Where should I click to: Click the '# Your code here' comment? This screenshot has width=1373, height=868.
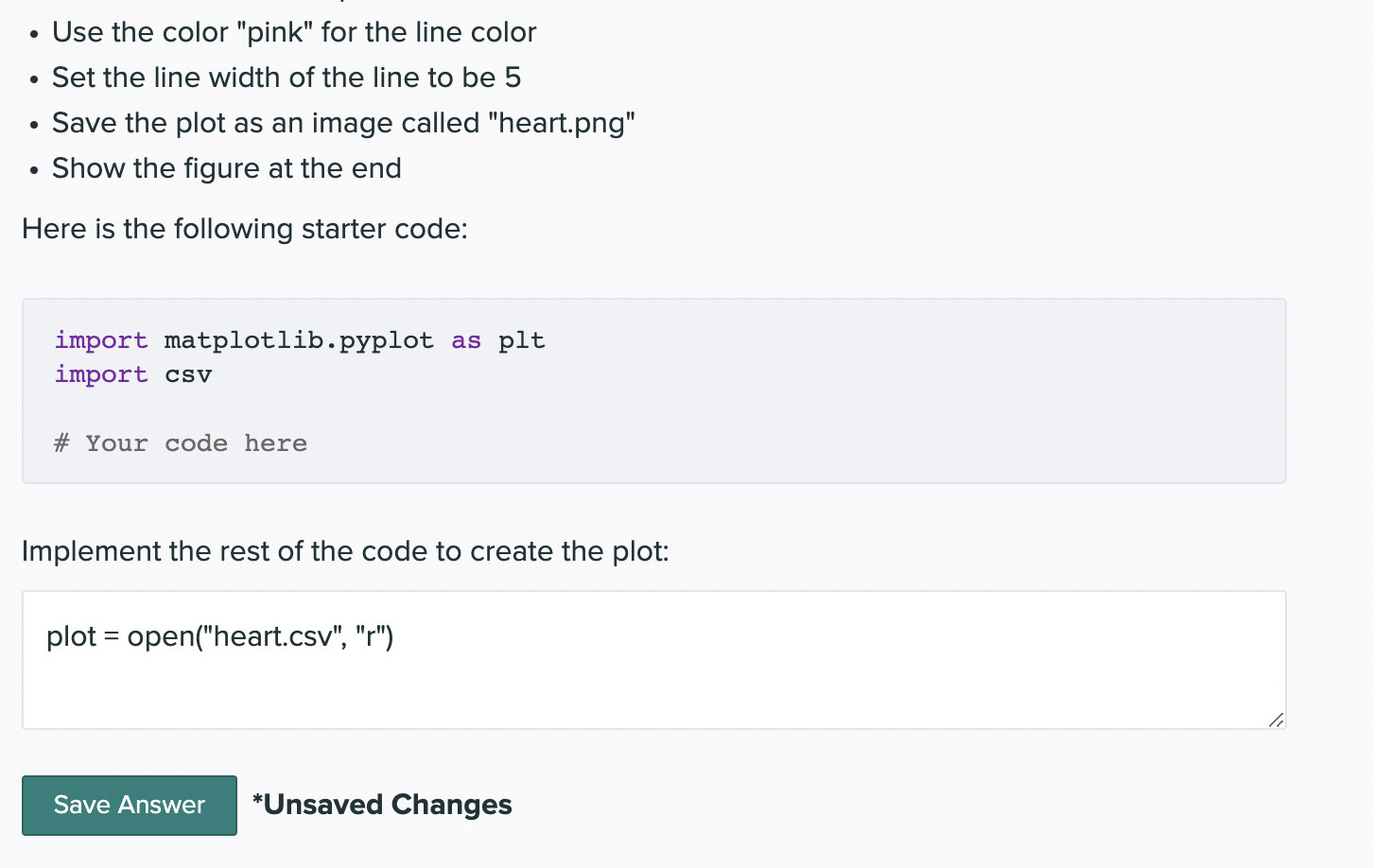tap(181, 443)
